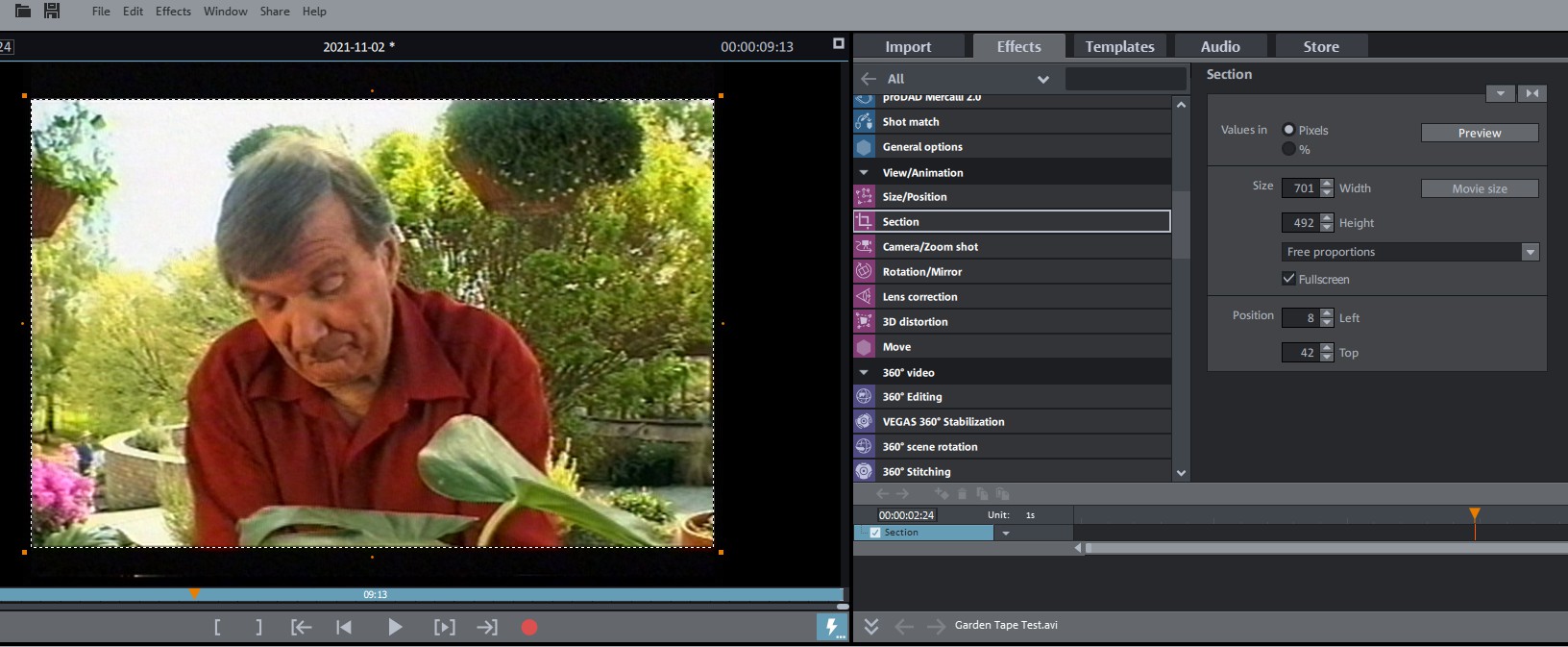Select the Move effect icon
Image resolution: width=1568 pixels, height=647 pixels.
tap(864, 347)
